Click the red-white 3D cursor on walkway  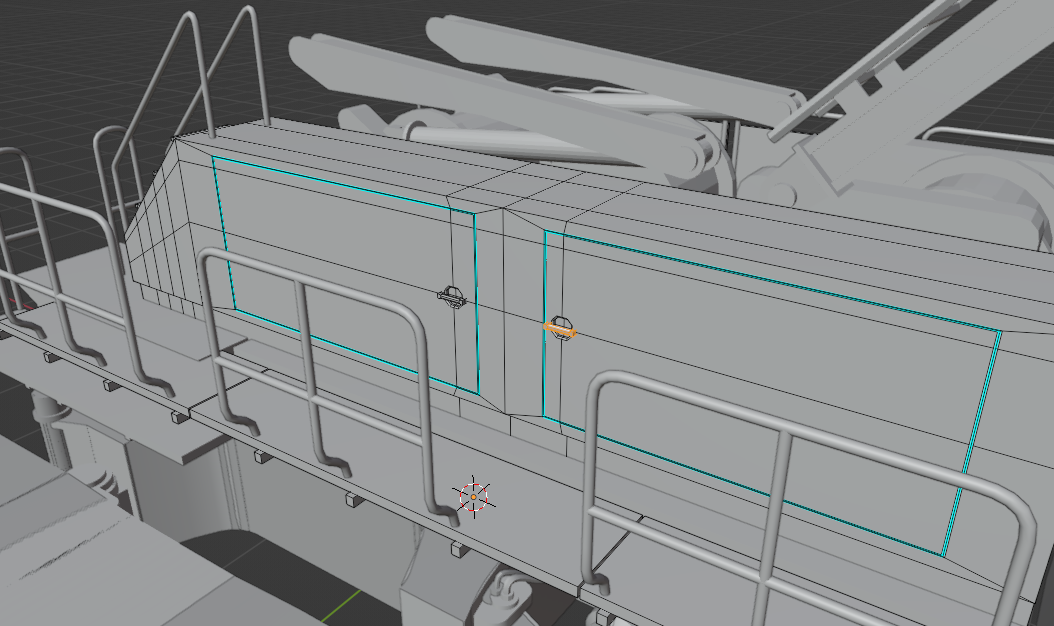[473, 497]
